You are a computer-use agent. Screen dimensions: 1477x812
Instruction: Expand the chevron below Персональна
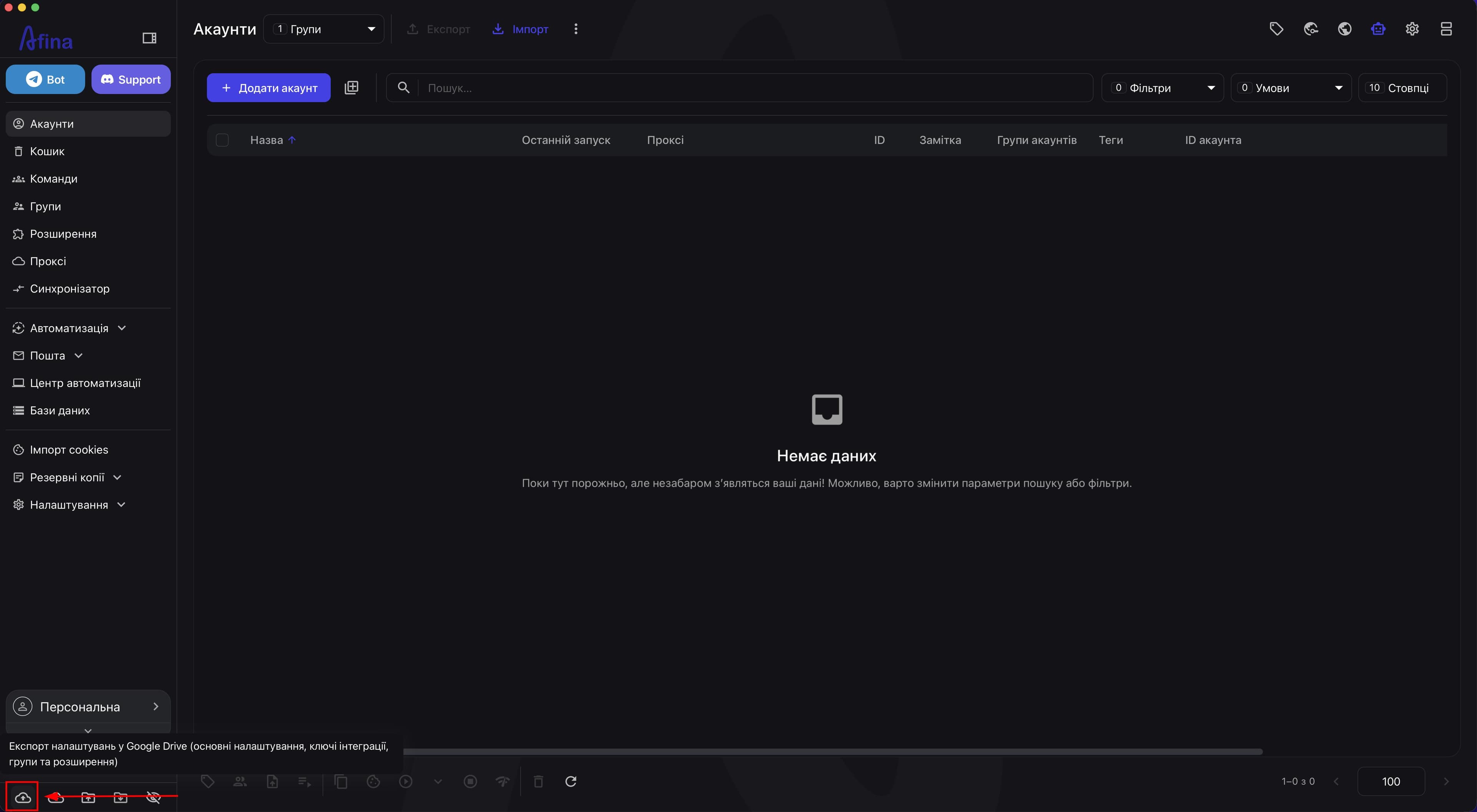(88, 730)
